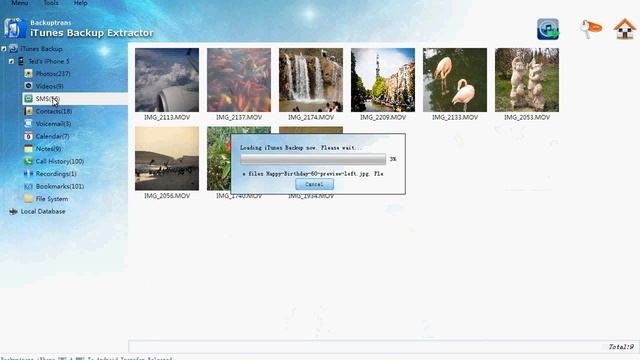Click the IMG_2133.MOV file name

(x=455, y=118)
